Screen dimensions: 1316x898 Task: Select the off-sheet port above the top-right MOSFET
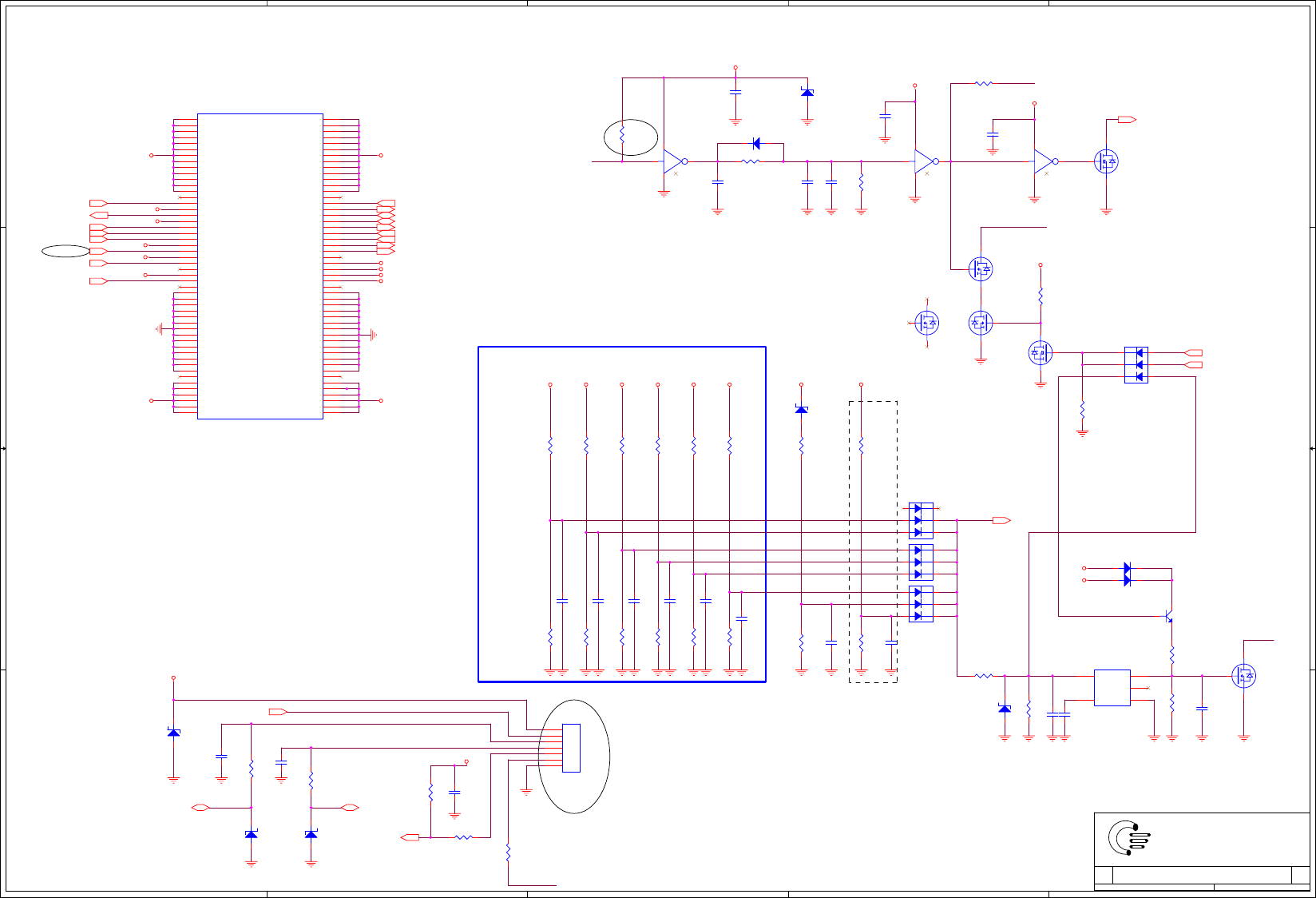coord(1127,120)
